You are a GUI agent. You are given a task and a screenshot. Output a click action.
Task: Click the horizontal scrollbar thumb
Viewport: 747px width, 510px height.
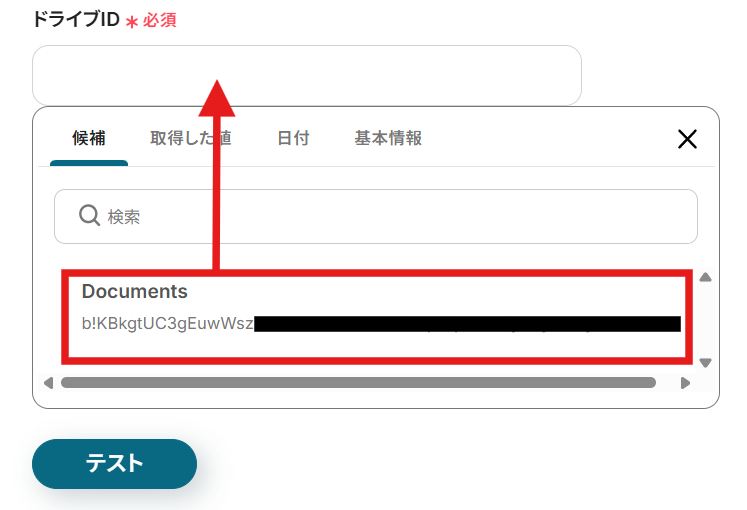coord(358,383)
